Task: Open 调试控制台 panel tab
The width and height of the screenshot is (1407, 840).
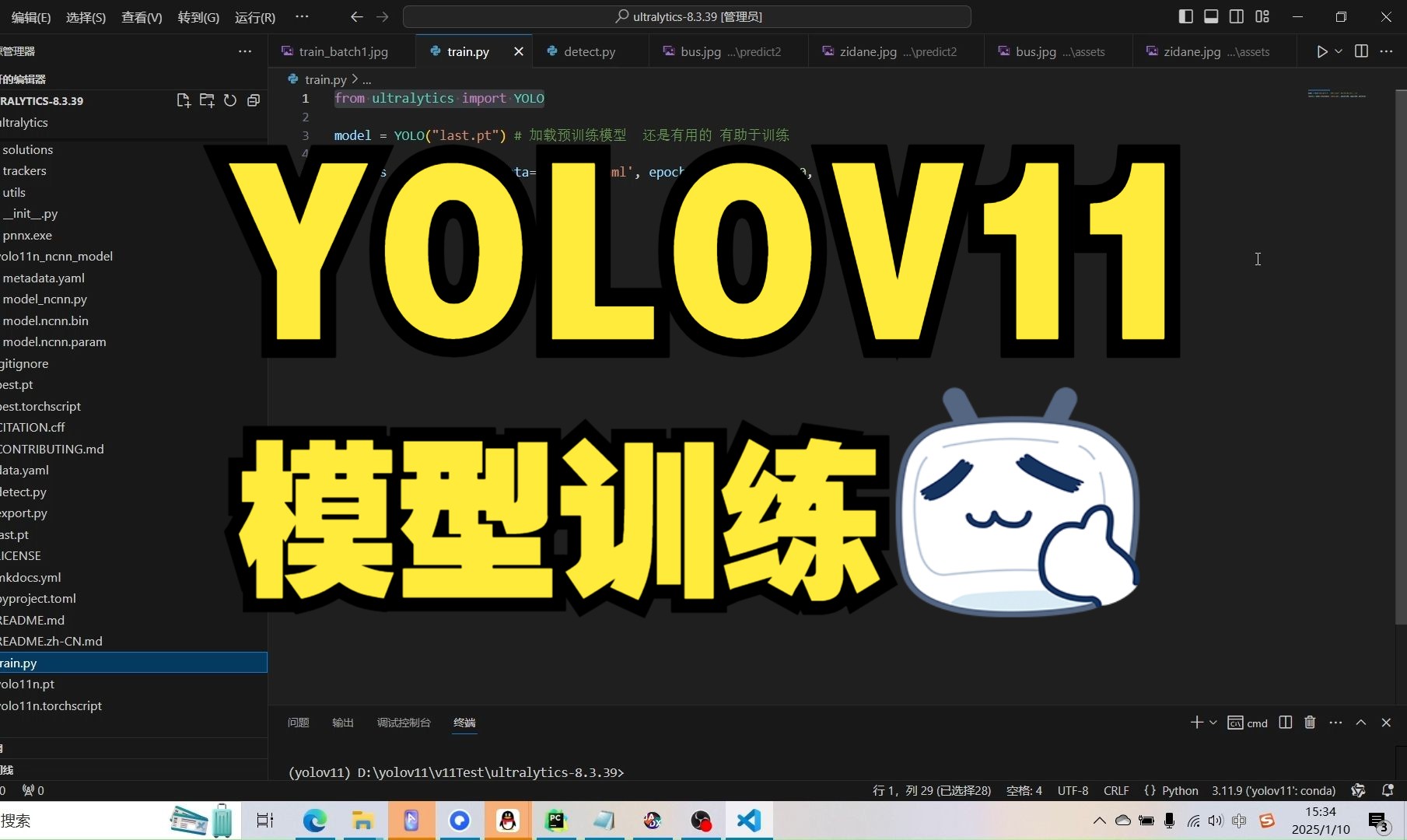Action: (404, 723)
